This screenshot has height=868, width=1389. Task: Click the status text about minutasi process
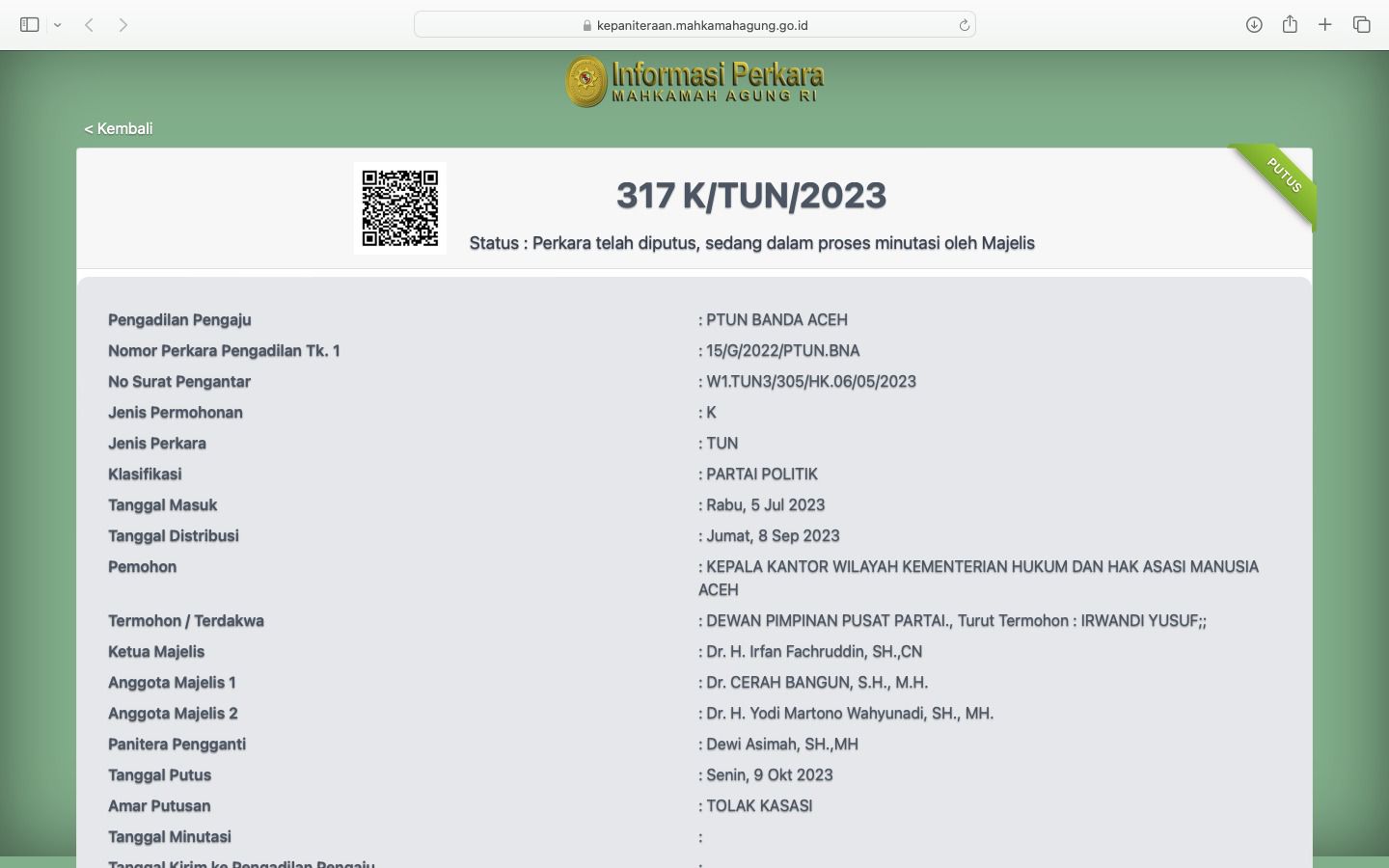751,243
